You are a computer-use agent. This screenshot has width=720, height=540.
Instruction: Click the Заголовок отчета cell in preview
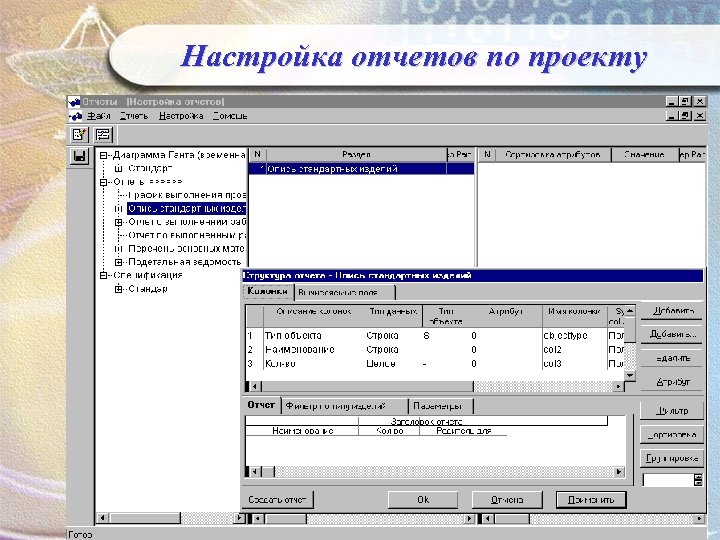point(426,421)
